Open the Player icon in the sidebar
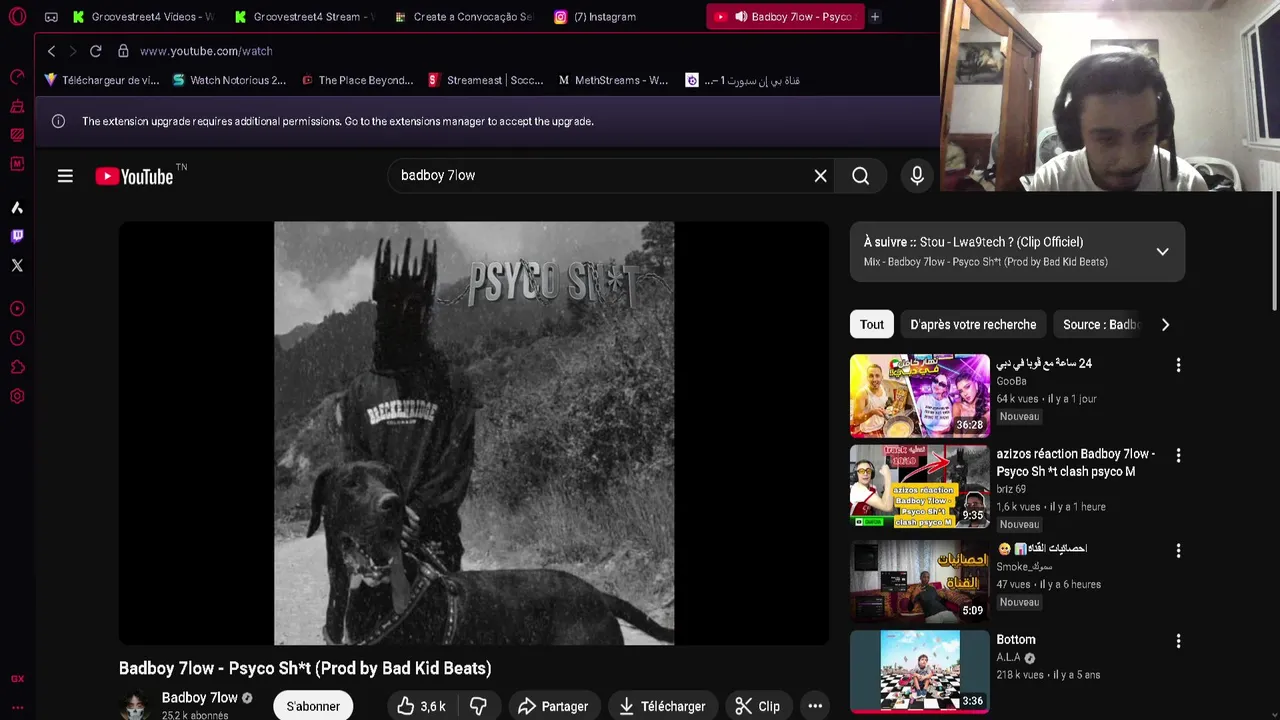Screen dimensions: 1280x720 pos(17,309)
